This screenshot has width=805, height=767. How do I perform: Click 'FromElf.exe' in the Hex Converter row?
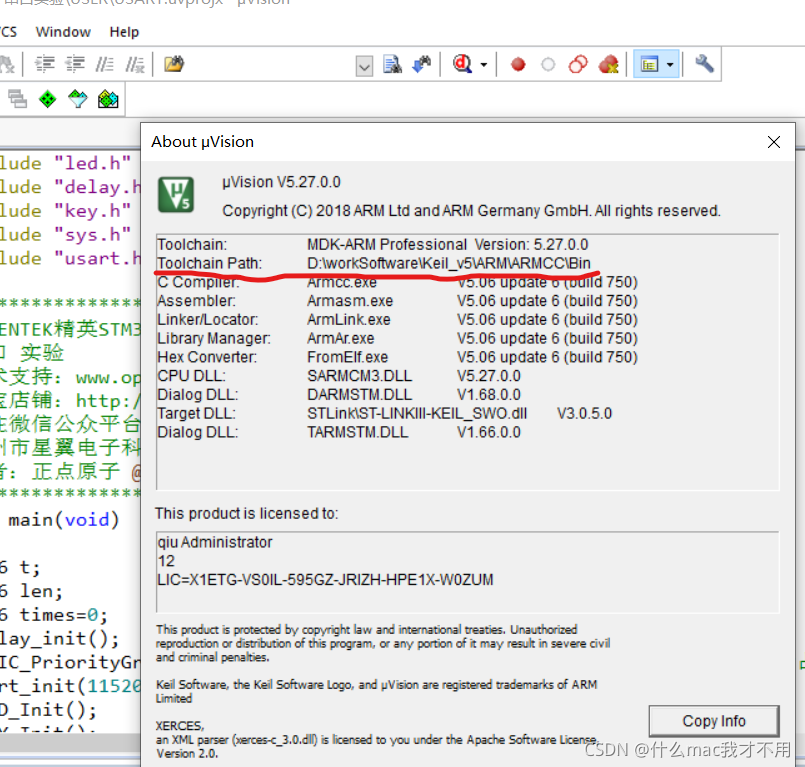pos(348,357)
